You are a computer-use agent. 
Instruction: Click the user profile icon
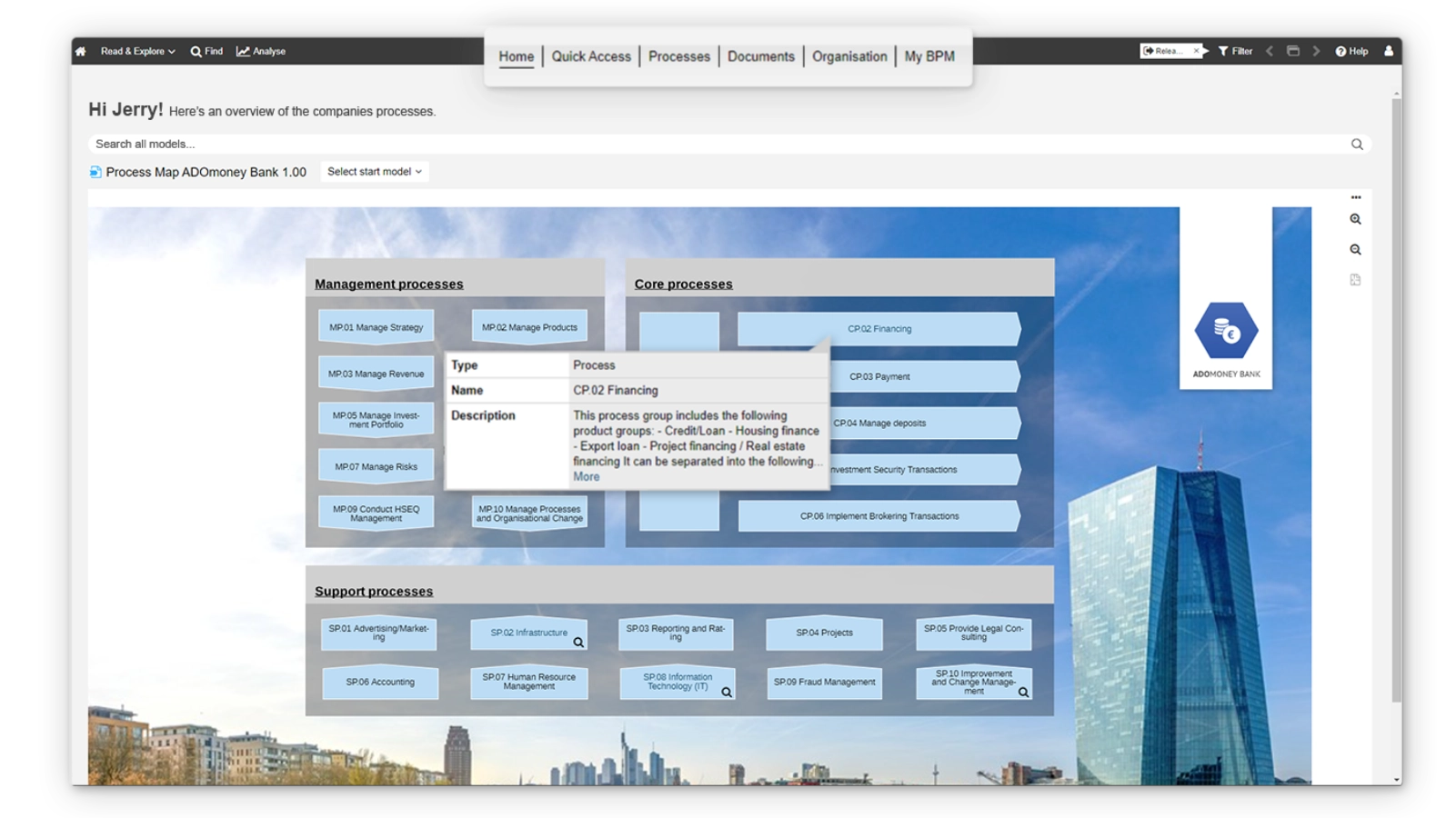tap(1388, 52)
